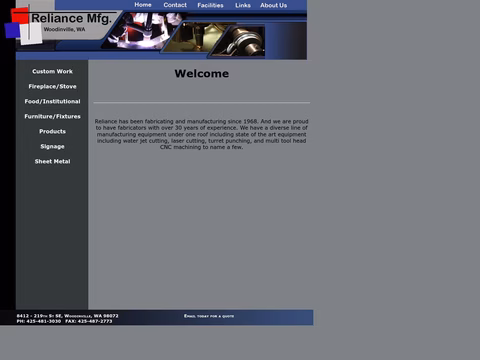This screenshot has height=360, width=480.
Task: Click the welding photo in the banner
Action: click(142, 31)
